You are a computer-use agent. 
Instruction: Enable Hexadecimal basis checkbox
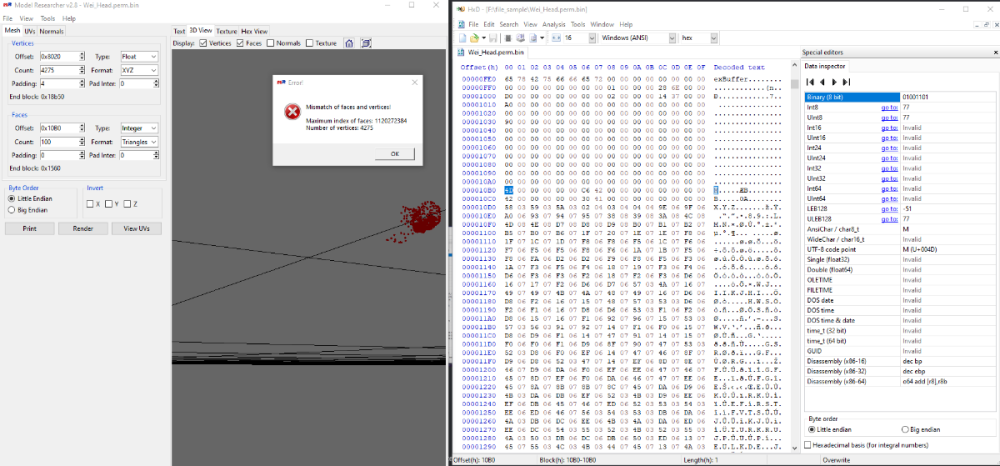point(809,445)
